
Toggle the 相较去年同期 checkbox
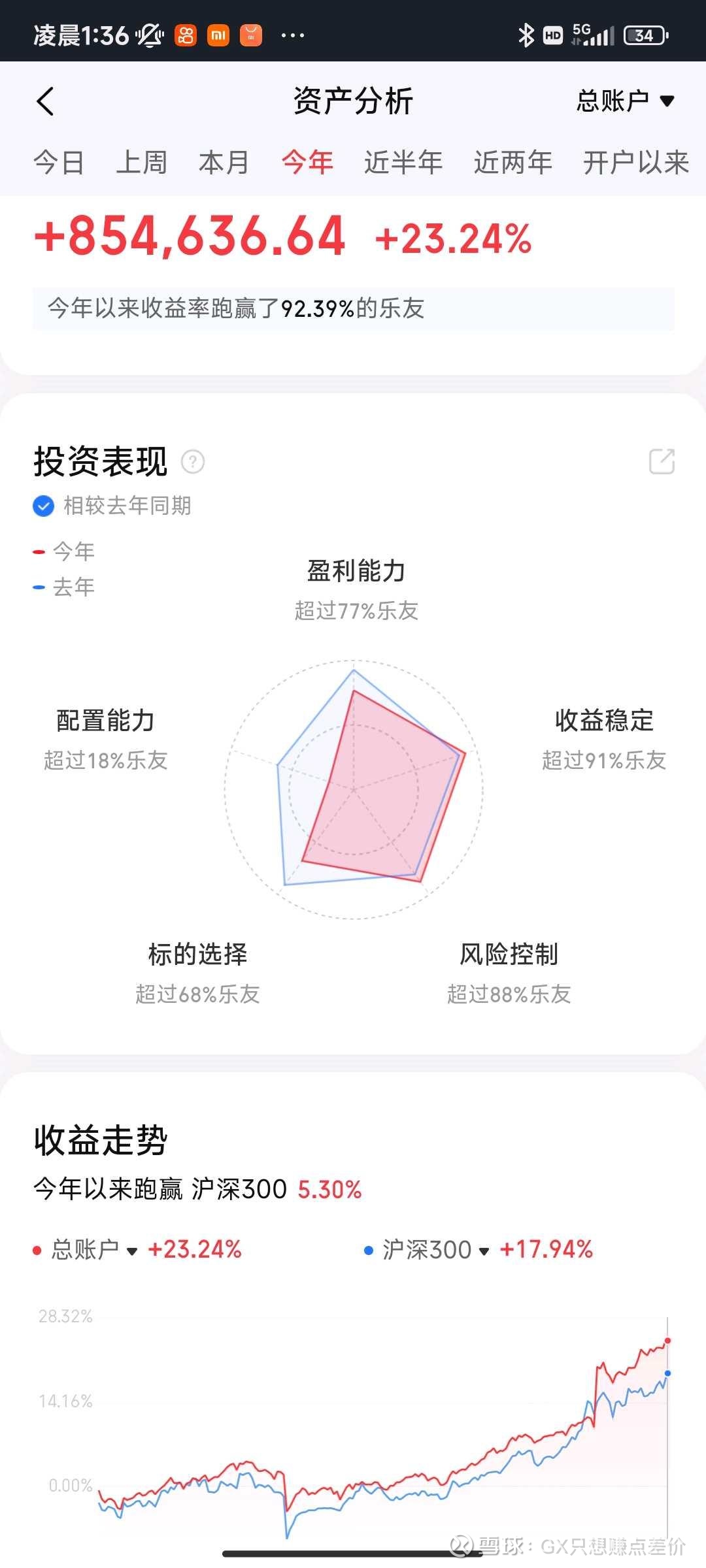[44, 506]
